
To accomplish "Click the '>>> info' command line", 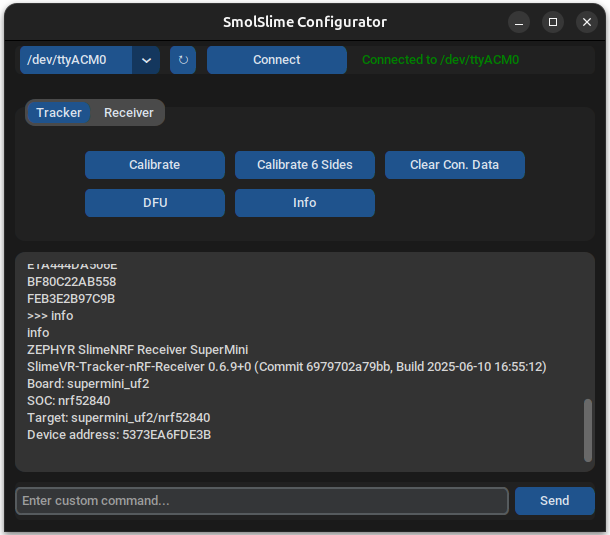I will point(50,316).
